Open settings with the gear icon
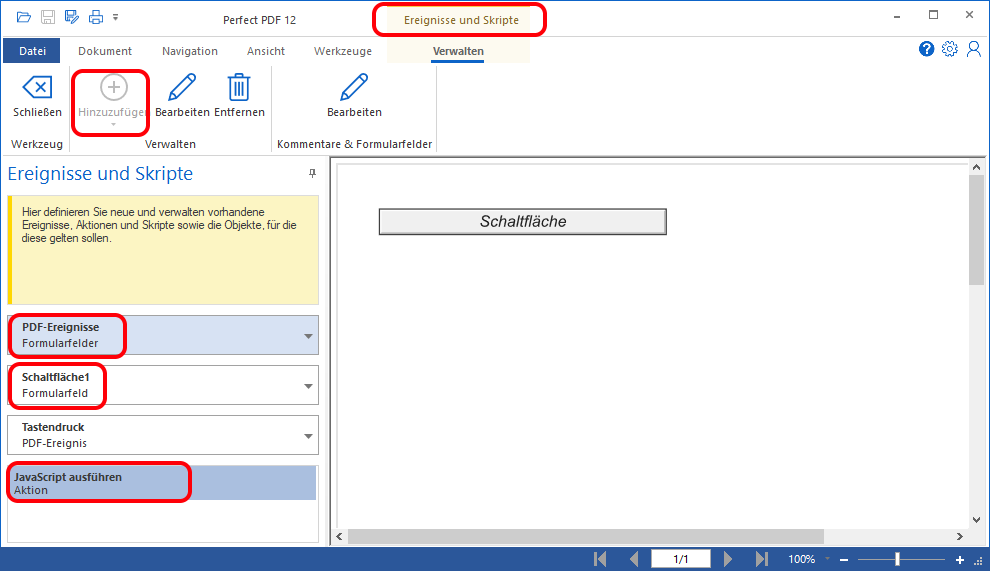 pos(950,49)
